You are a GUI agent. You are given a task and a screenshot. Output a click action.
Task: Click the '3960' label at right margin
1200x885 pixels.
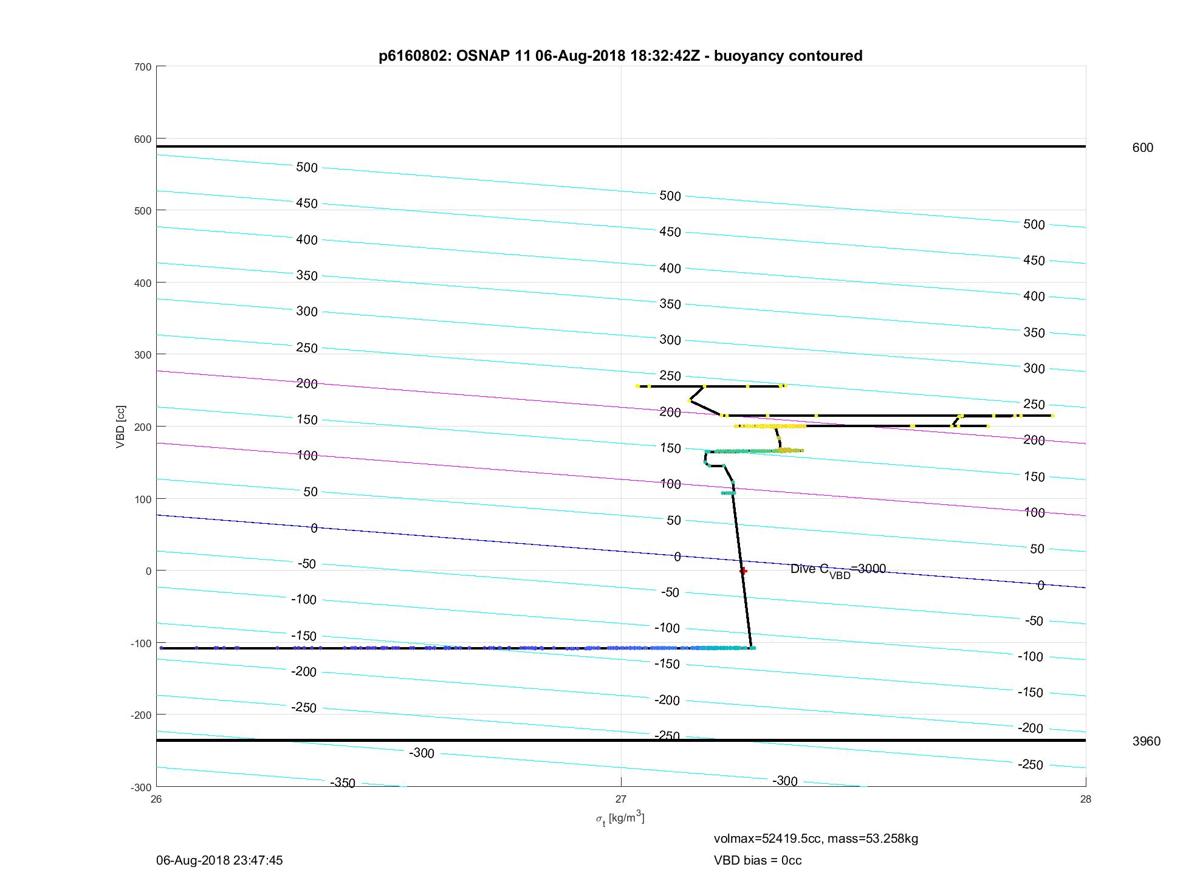tap(1146, 741)
